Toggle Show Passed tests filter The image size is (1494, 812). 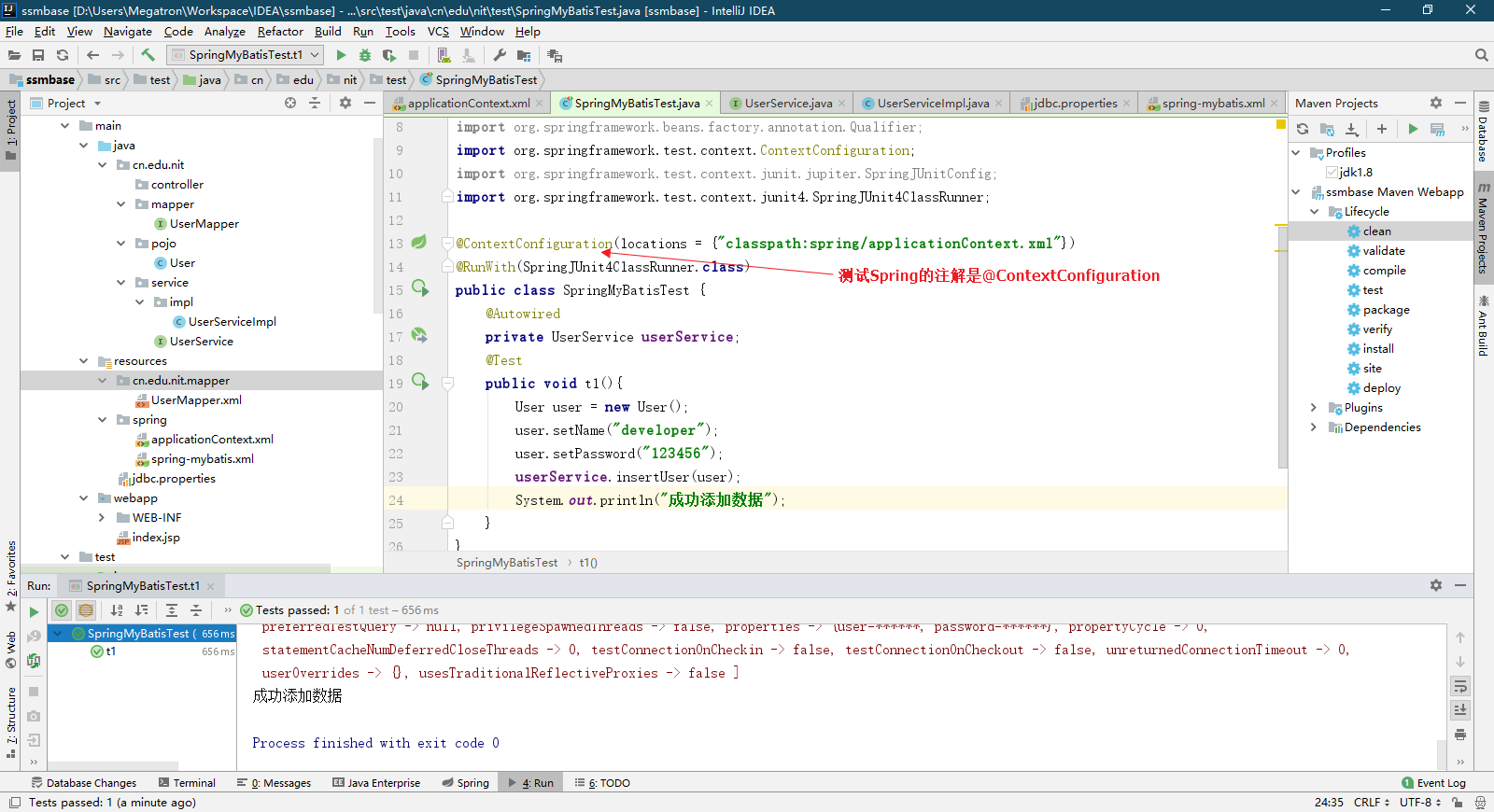coord(62,610)
